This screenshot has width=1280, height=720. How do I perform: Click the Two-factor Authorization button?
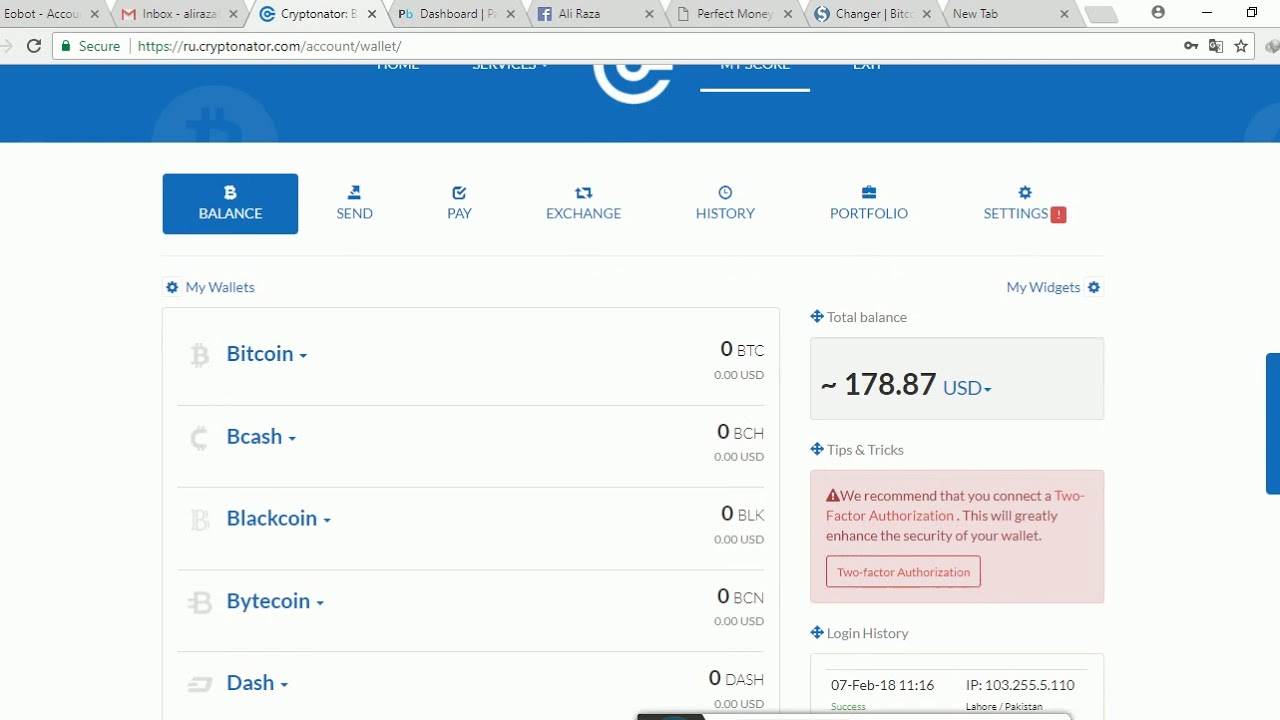(903, 572)
